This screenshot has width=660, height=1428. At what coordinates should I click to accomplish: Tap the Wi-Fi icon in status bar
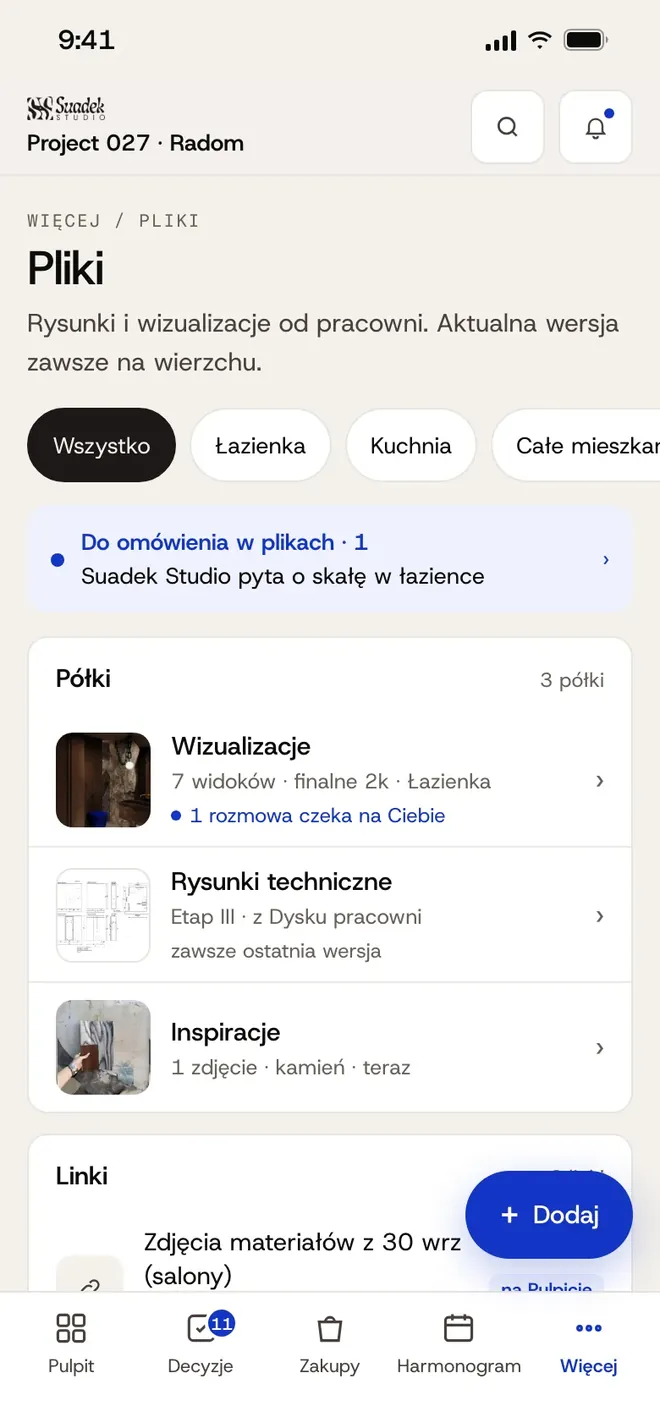coord(540,40)
